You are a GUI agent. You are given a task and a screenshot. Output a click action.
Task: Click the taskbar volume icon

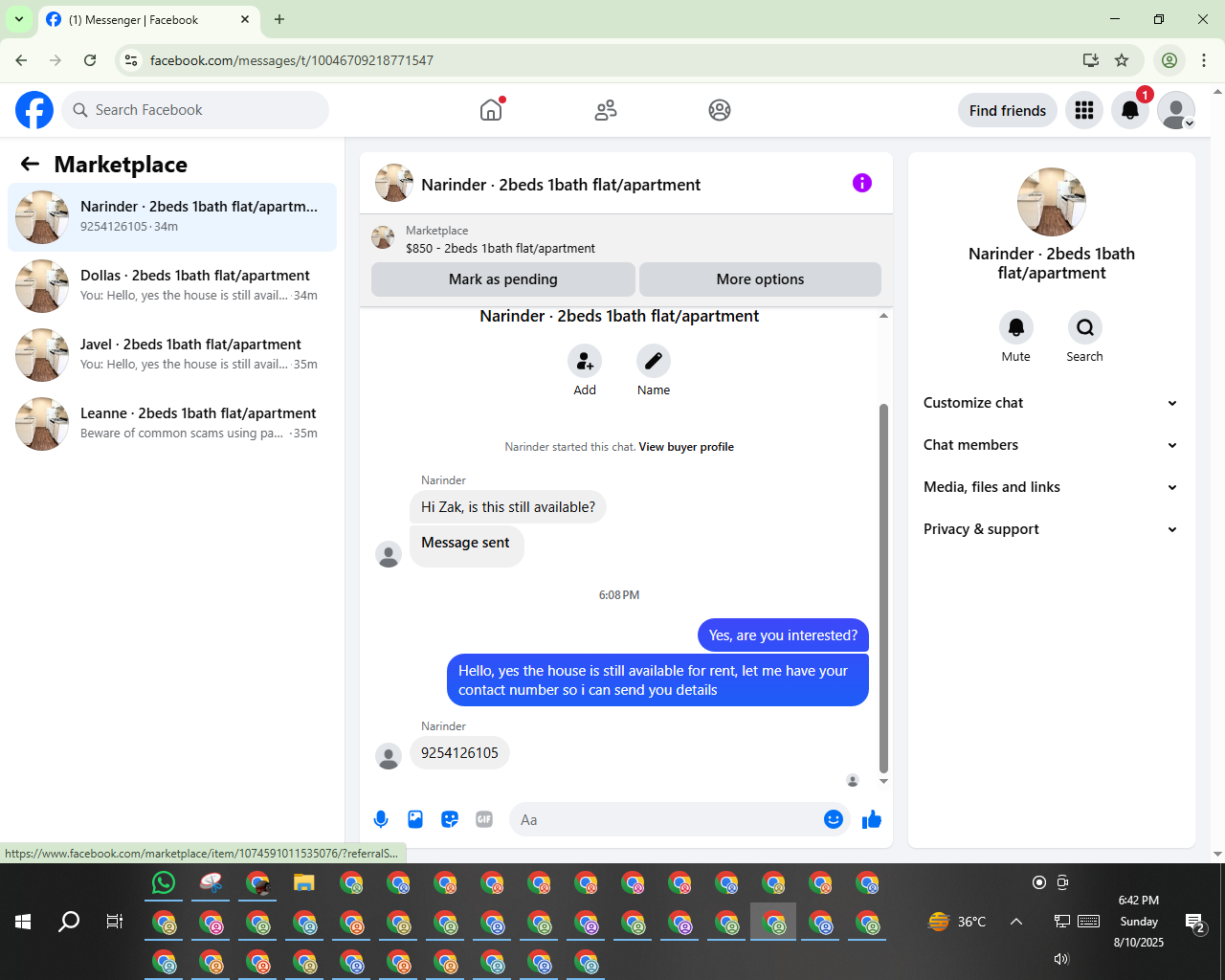pyautogui.click(x=1061, y=959)
